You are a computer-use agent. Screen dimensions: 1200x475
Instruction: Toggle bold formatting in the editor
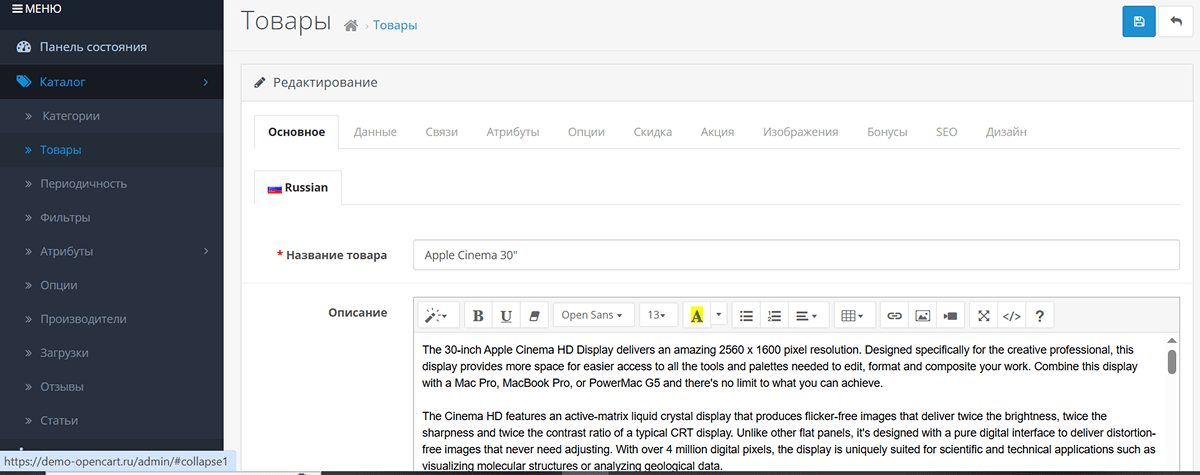coord(478,315)
